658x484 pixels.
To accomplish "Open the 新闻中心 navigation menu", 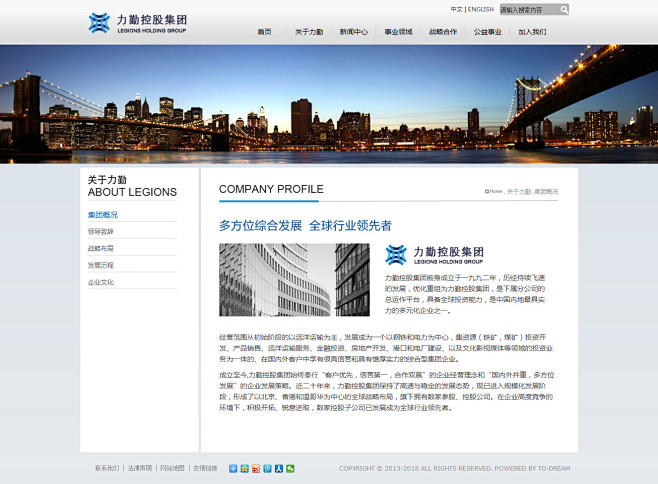I will tap(353, 32).
